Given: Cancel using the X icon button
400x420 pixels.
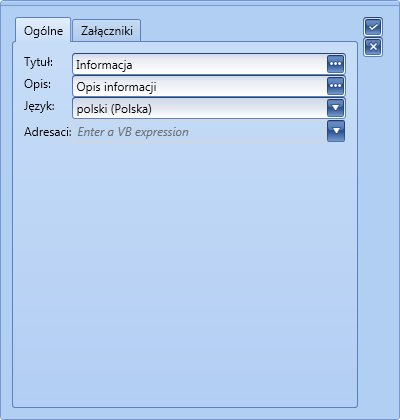Looking at the screenshot, I should tap(373, 47).
